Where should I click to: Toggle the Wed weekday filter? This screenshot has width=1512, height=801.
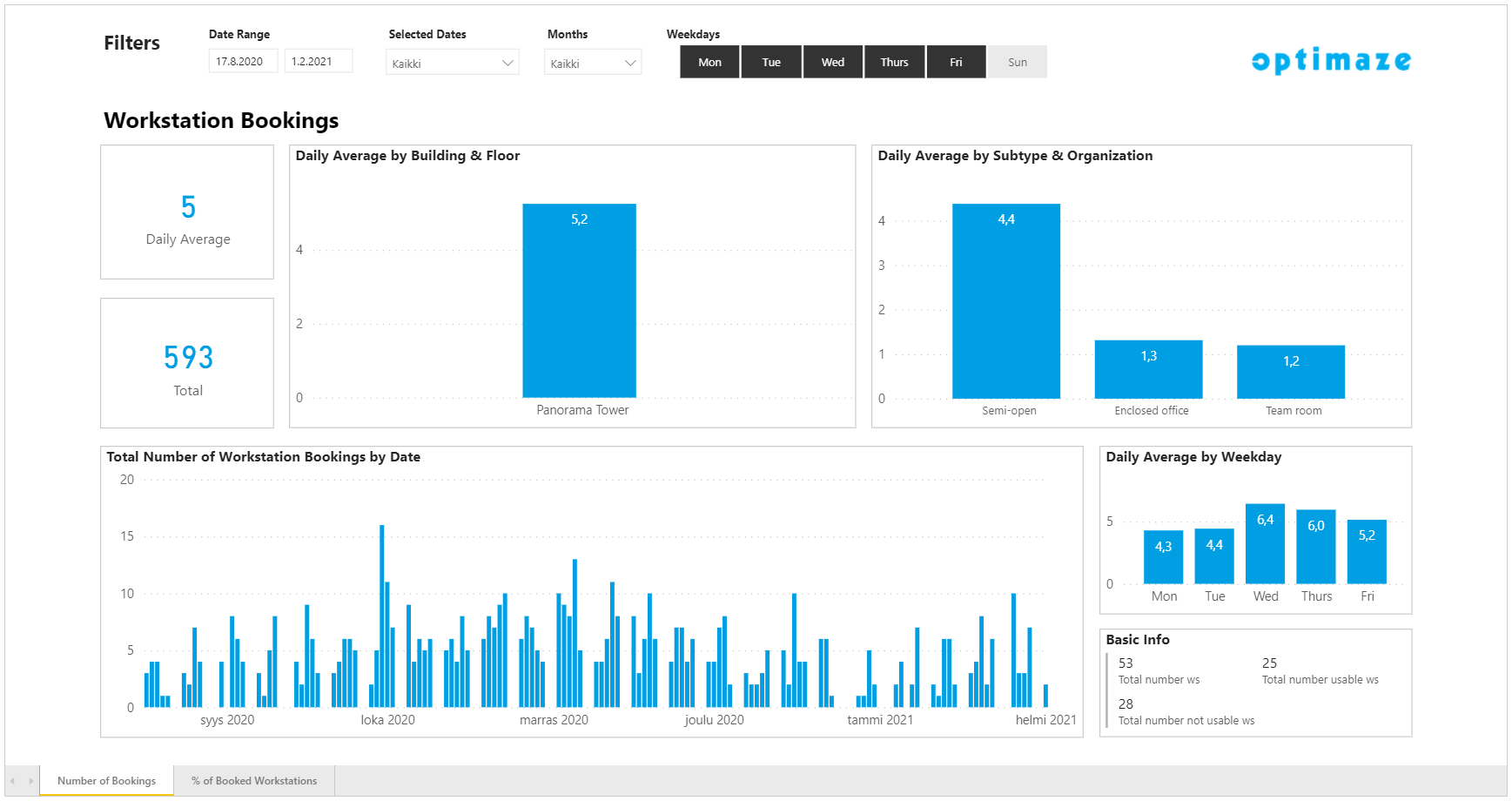(x=833, y=63)
